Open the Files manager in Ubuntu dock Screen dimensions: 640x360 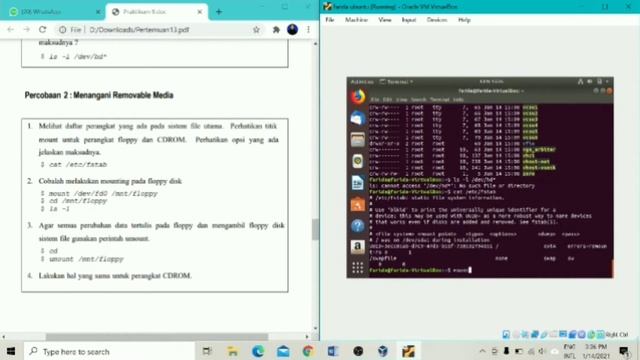(358, 140)
